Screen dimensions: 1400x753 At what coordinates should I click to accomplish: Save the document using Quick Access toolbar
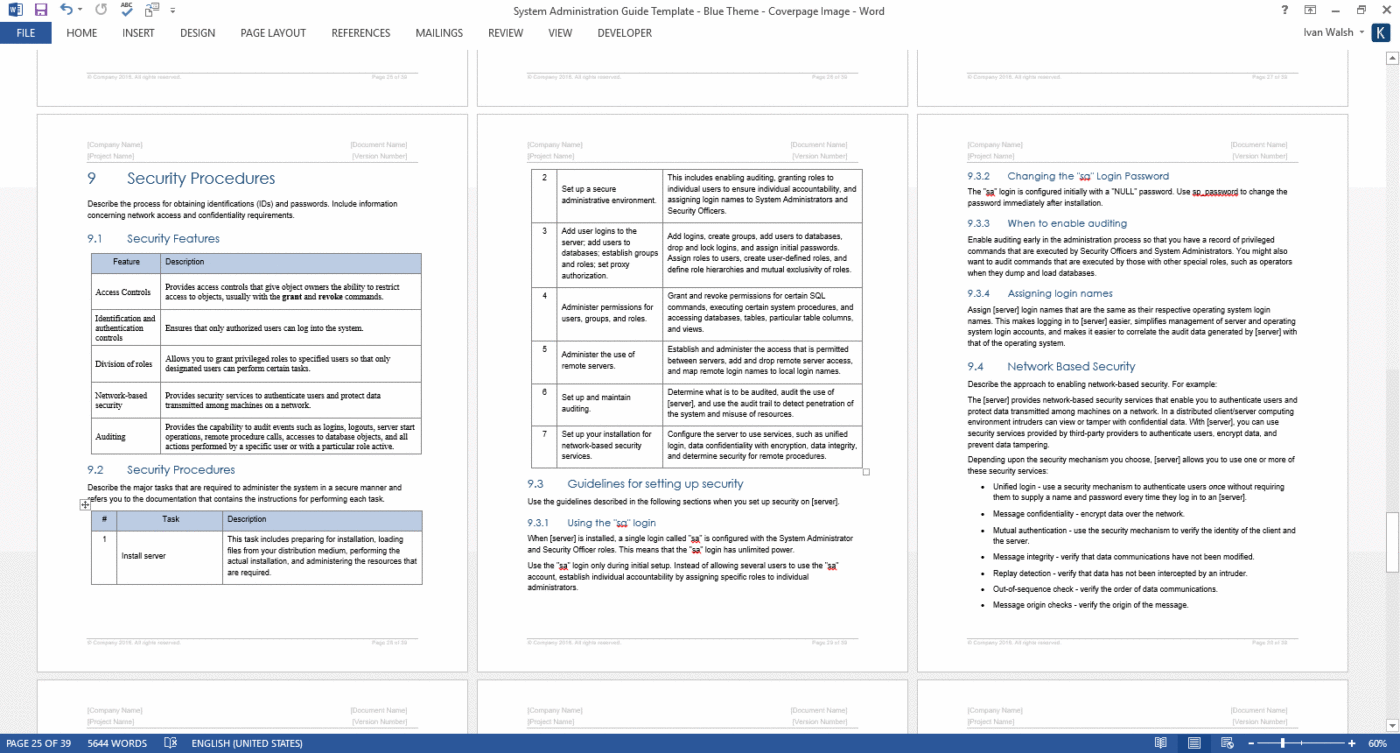(40, 11)
